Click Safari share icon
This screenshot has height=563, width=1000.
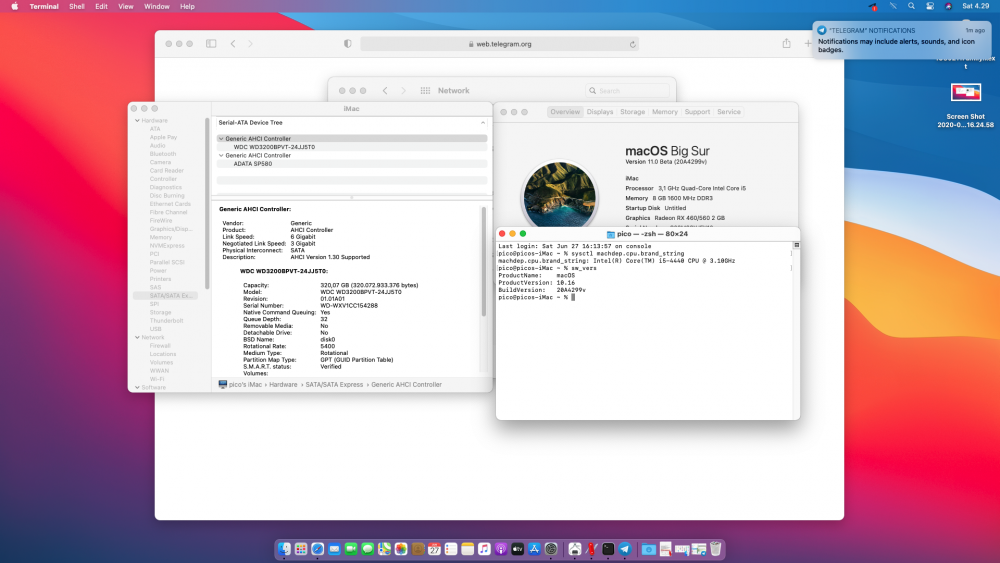tap(786, 43)
